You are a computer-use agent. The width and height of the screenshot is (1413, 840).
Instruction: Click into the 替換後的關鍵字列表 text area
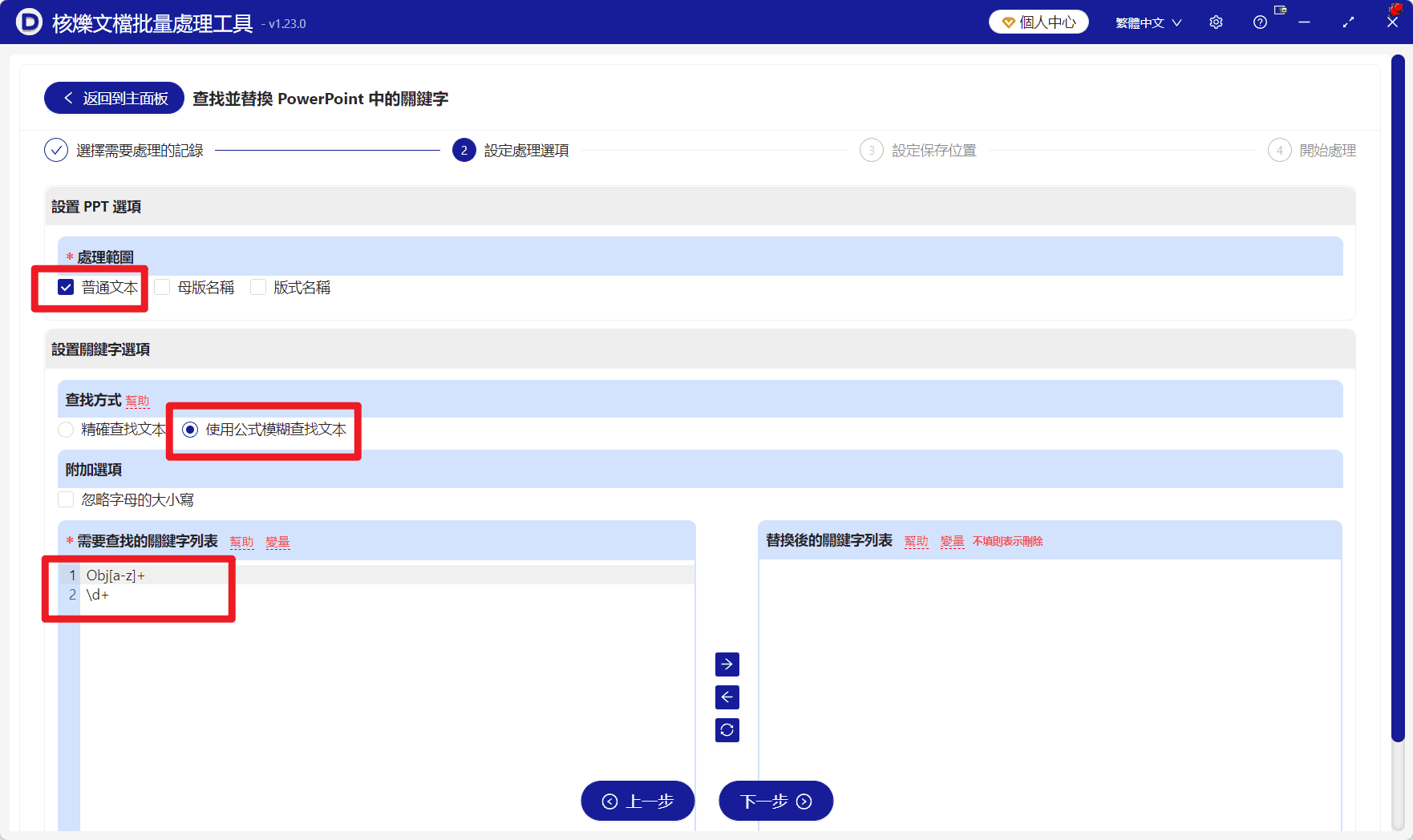pyautogui.click(x=1050, y=694)
